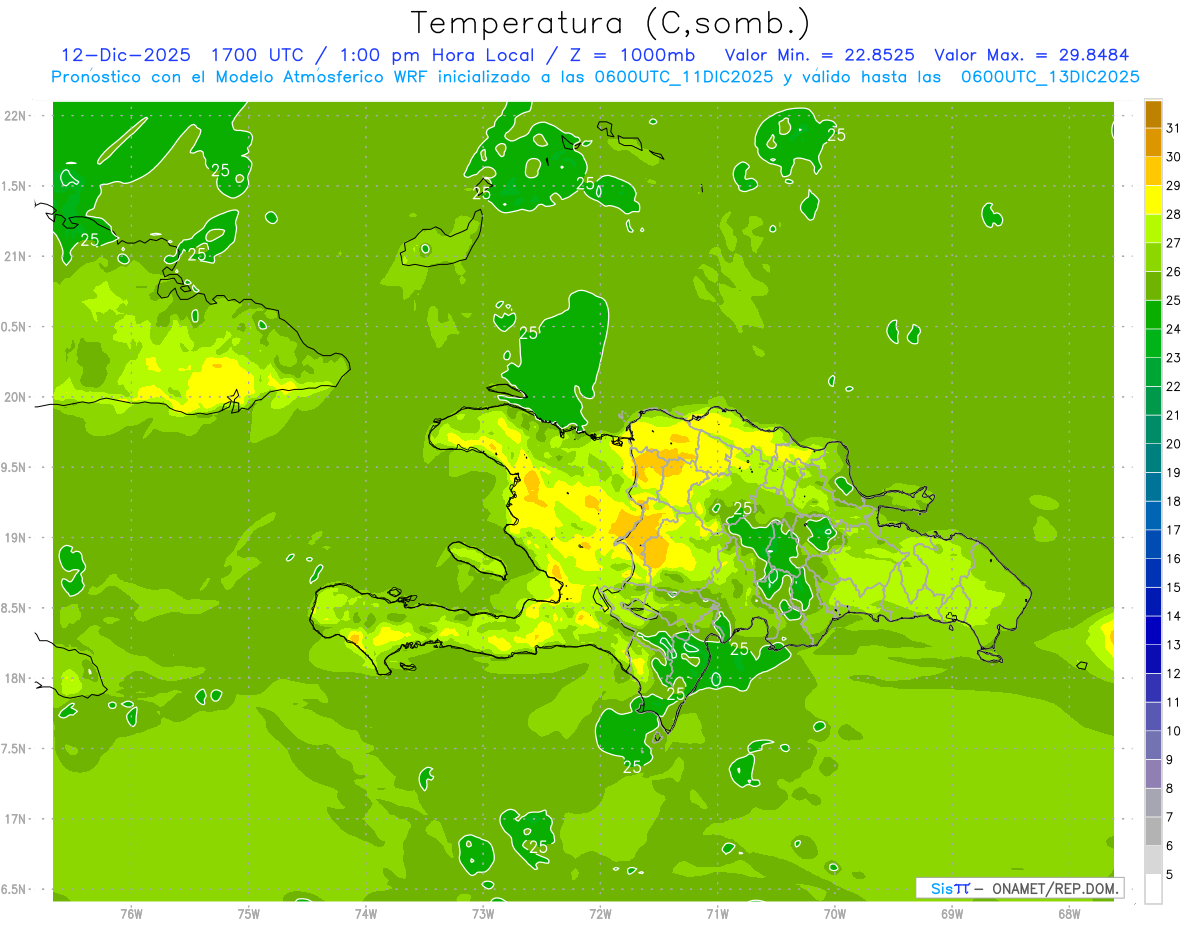Click the legend swatch between 24 and 25

(1153, 315)
